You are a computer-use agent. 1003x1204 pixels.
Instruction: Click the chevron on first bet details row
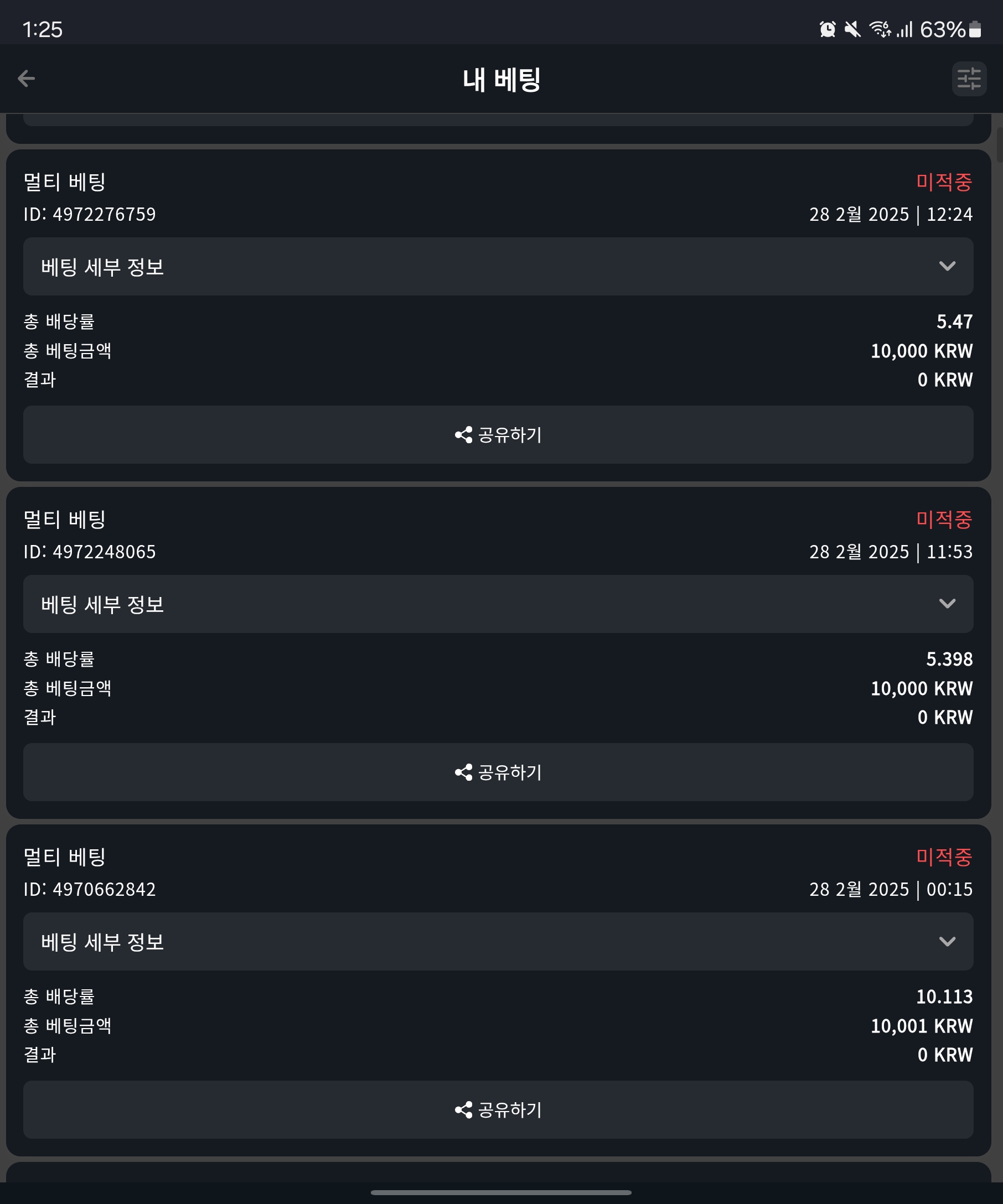click(948, 267)
